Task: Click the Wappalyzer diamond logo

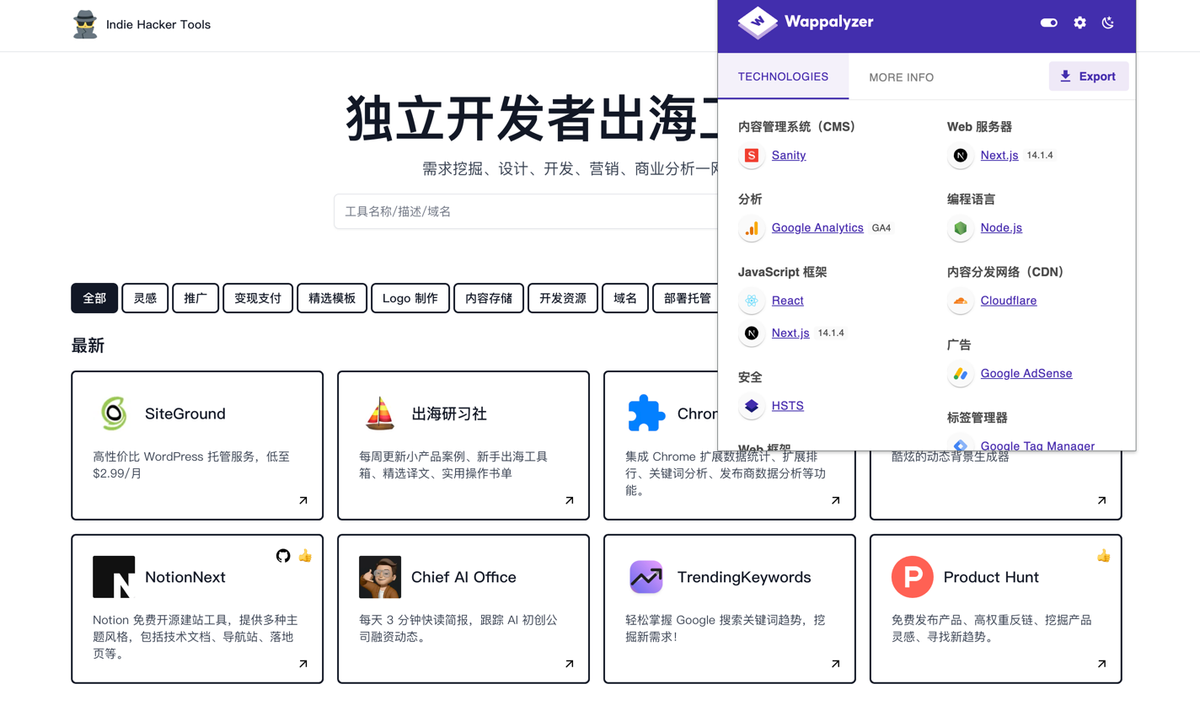Action: 757,22
